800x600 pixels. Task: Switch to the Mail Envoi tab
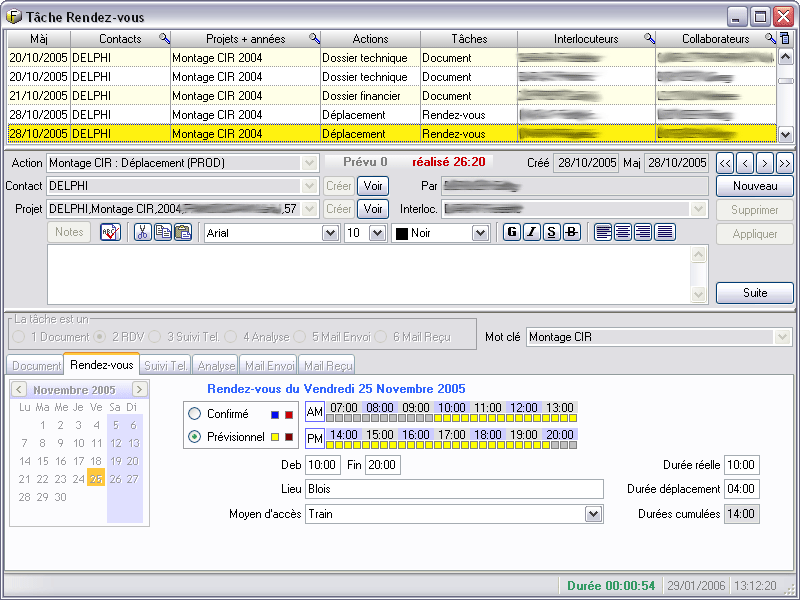(269, 366)
